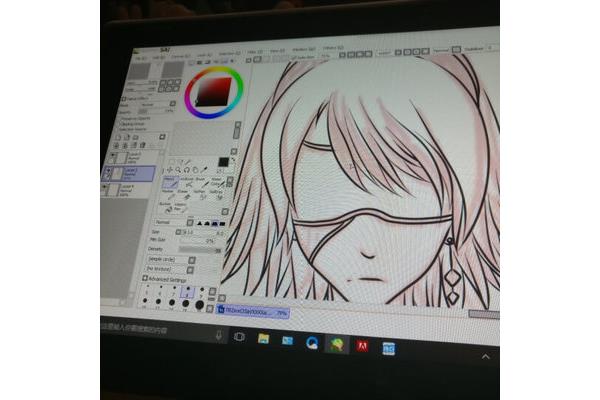The height and width of the screenshot is (400, 600).
Task: Click inside the red color picker square
Action: [x=215, y=91]
